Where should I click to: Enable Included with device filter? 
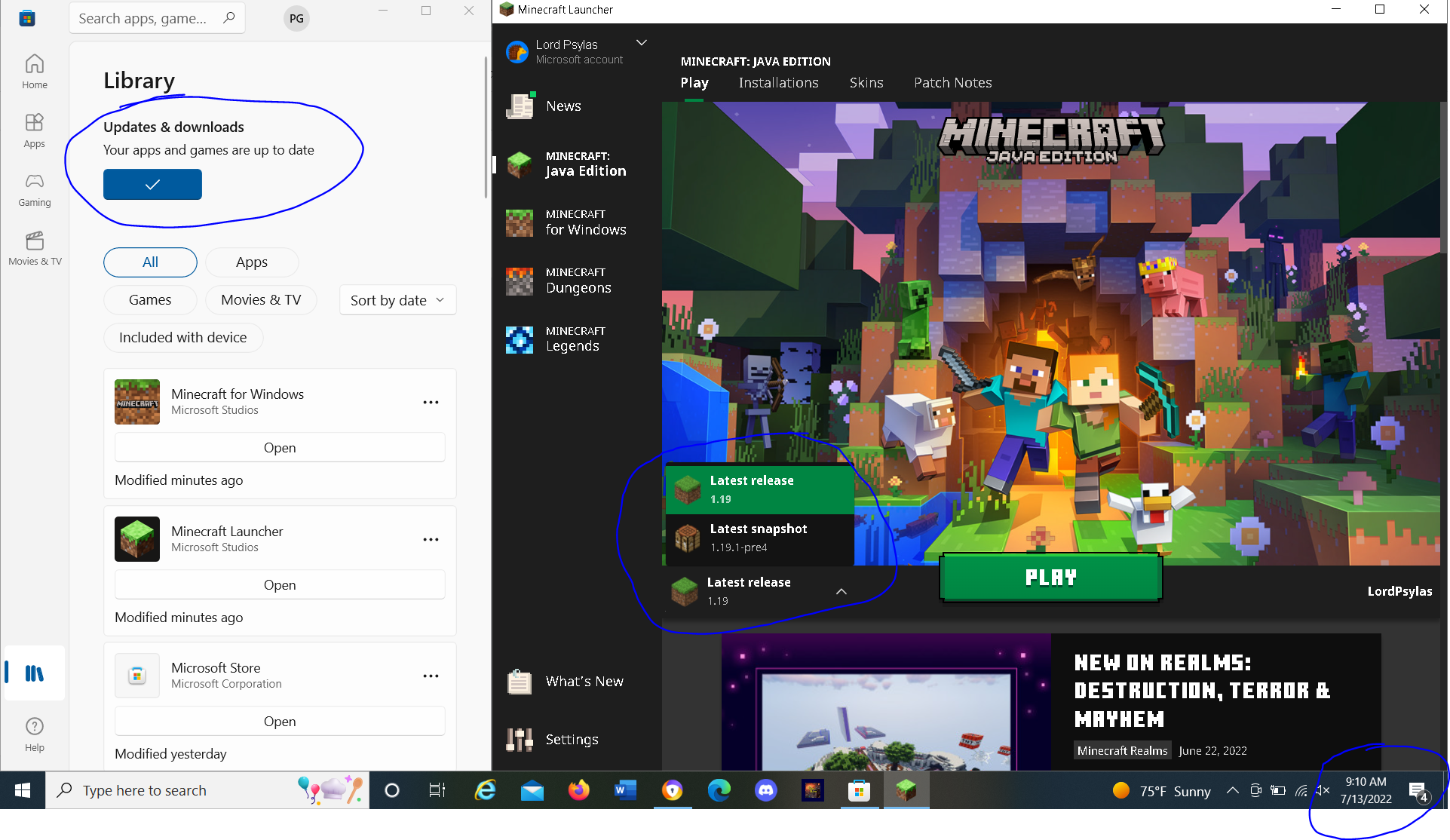point(182,338)
